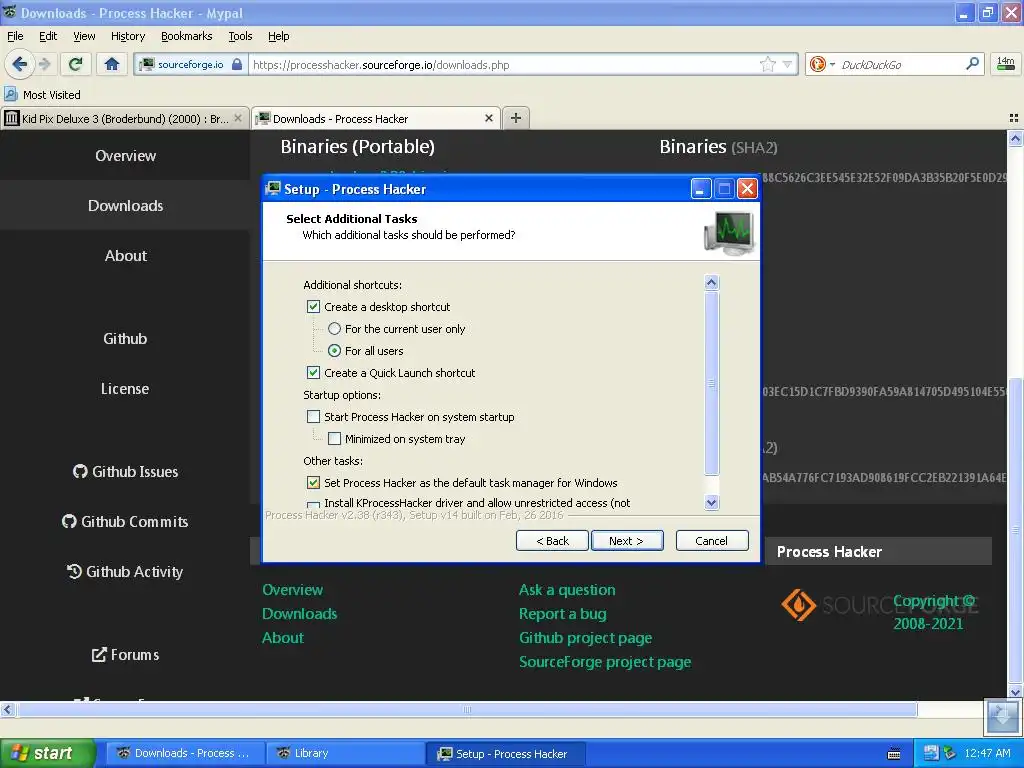Click the Report a bug footer link
Screen dimensions: 1024x768
(x=562, y=614)
